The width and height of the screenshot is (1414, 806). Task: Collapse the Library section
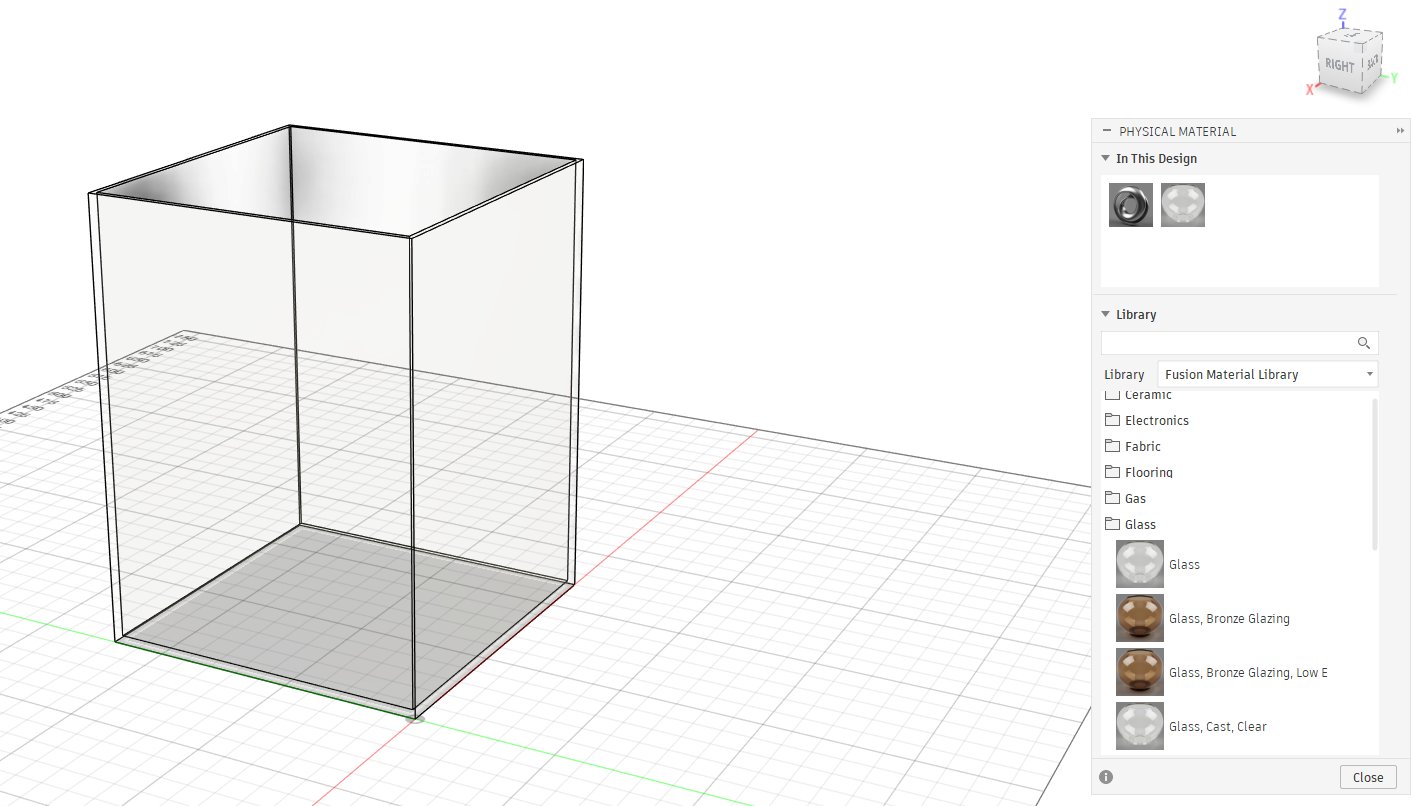(x=1105, y=314)
